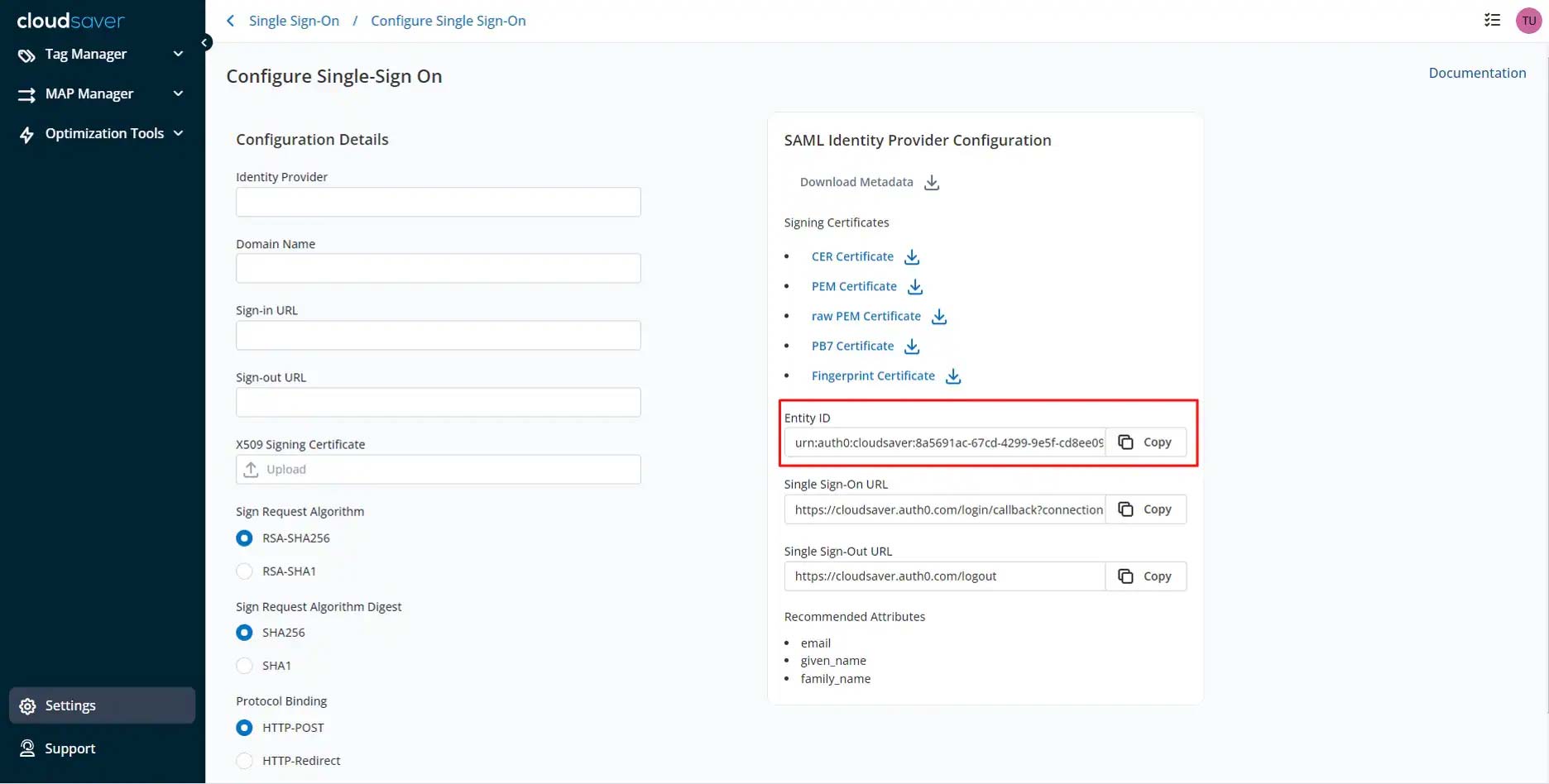Open the Documentation link
This screenshot has height=784, width=1549.
pyautogui.click(x=1477, y=73)
